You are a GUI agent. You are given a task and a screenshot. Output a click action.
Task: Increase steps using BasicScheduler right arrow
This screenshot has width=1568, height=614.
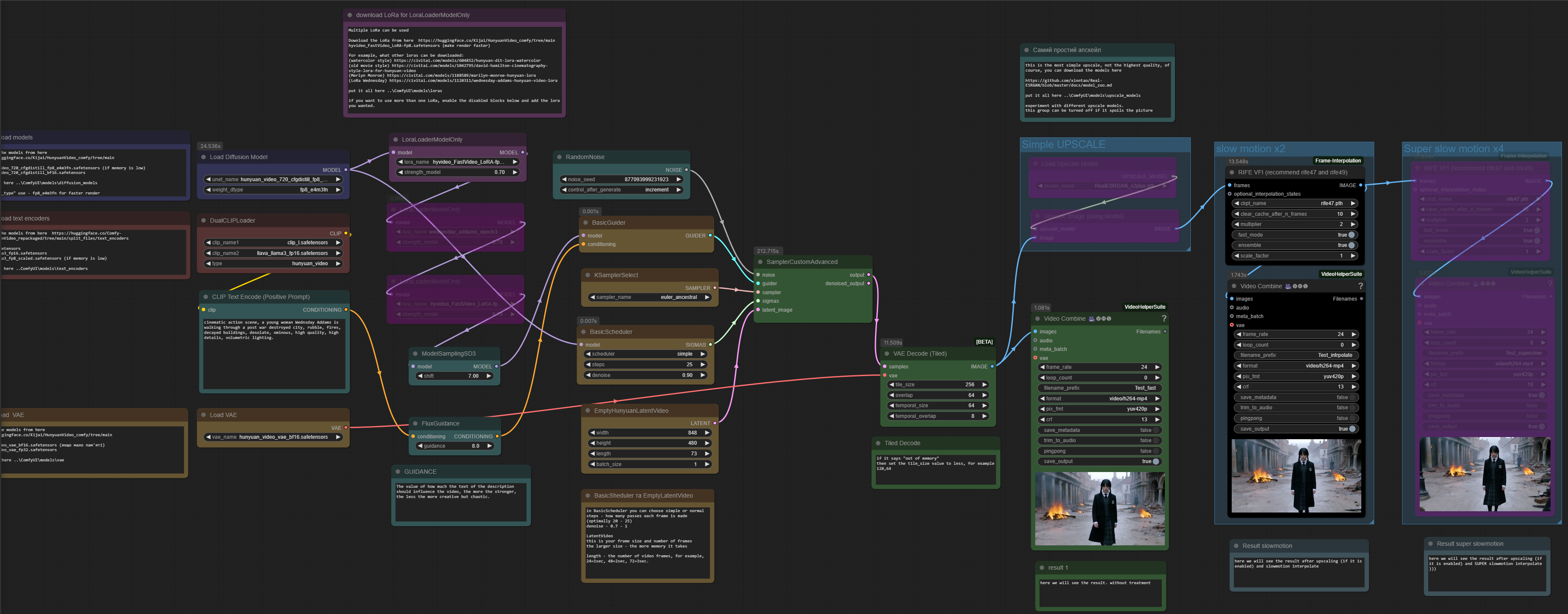tap(702, 364)
